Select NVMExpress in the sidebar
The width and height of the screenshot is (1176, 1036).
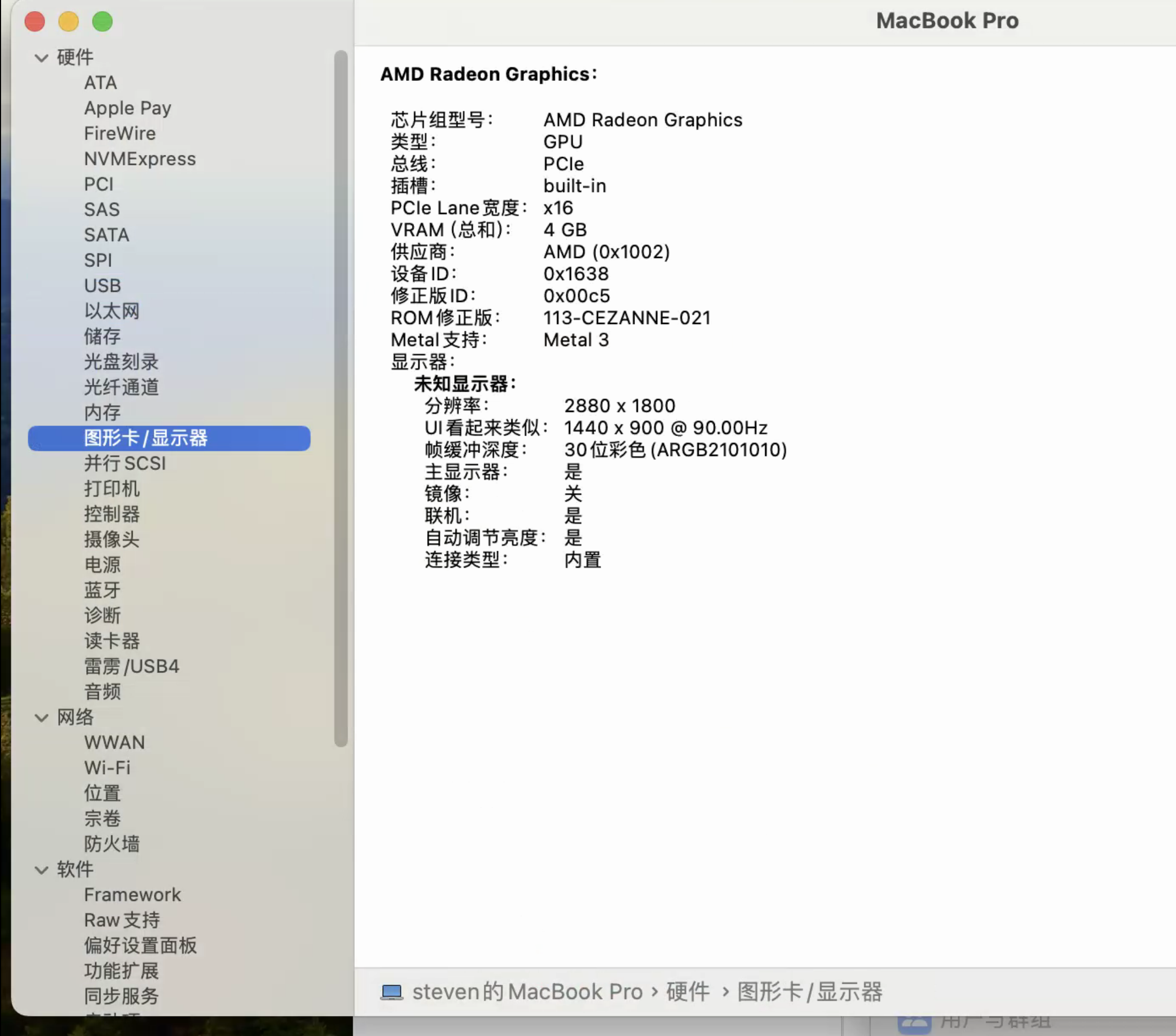coord(140,159)
